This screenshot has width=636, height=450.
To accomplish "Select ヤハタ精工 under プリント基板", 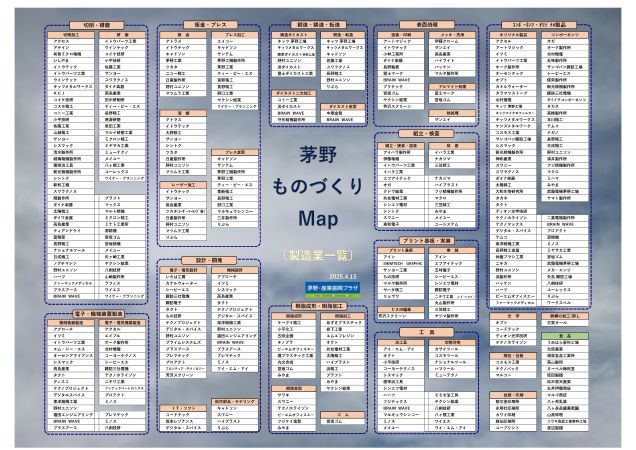I will coord(401,290).
